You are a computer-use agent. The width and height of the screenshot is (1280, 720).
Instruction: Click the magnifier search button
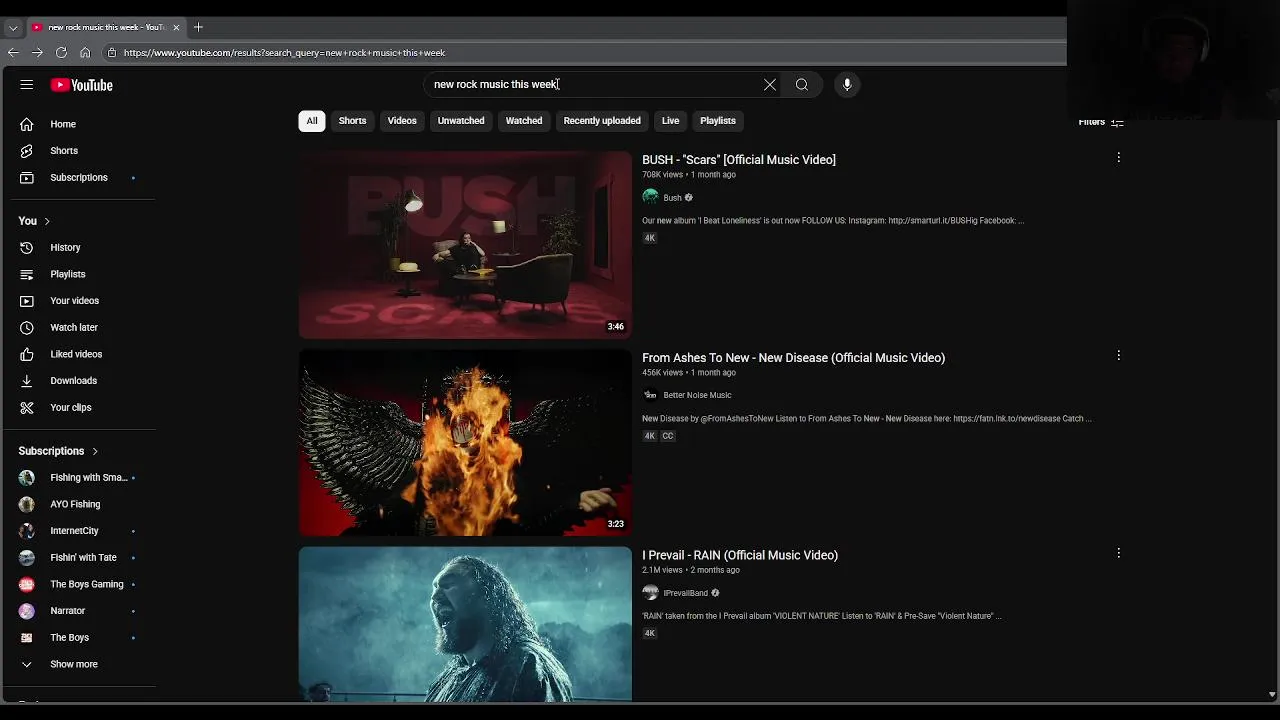point(802,85)
